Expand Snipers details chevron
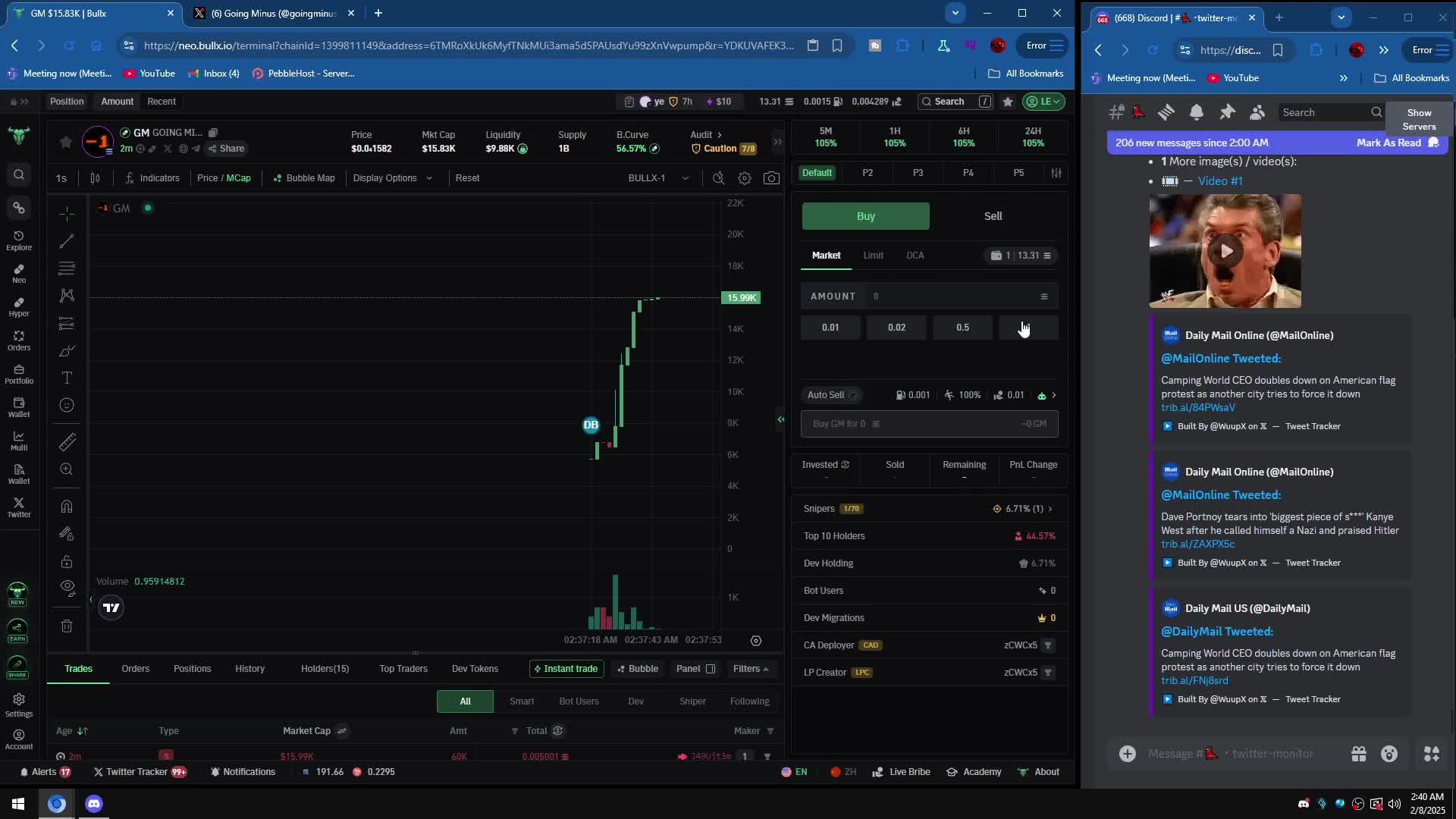 (x=1050, y=509)
